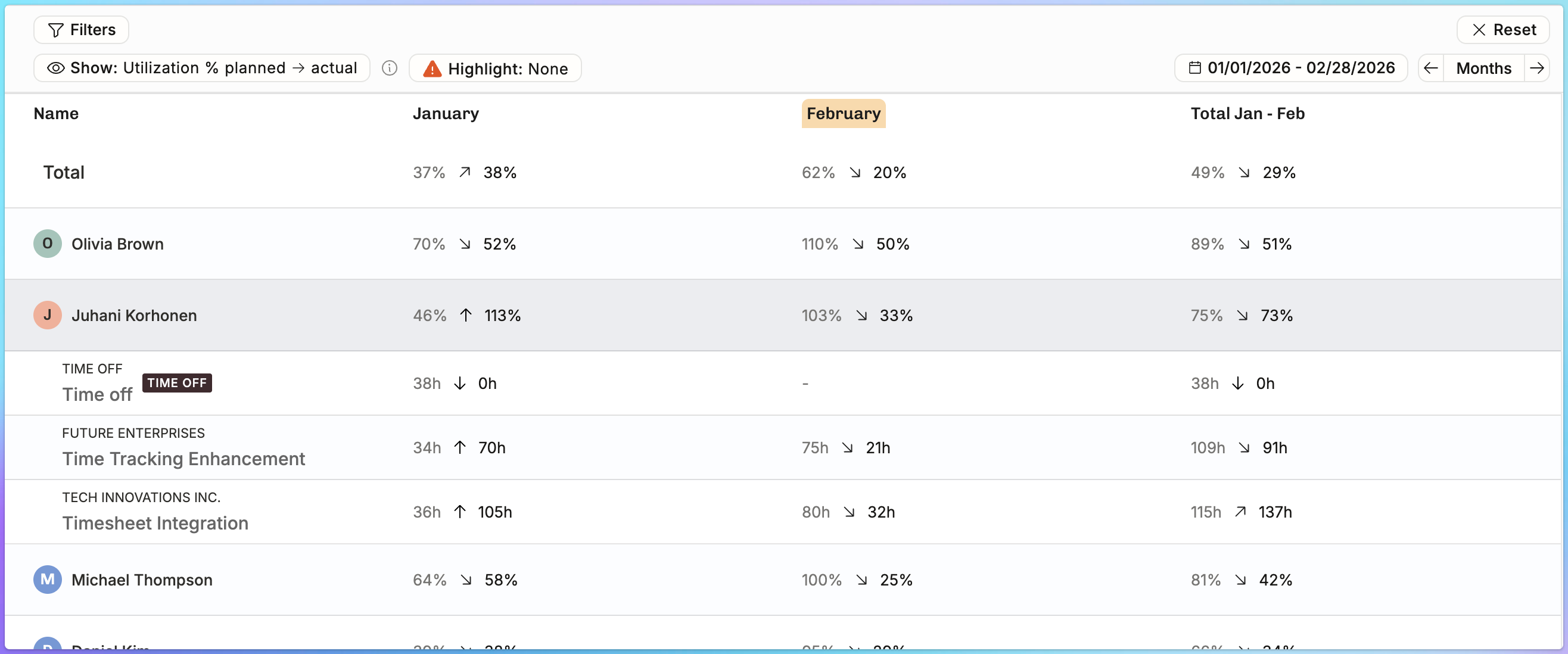Open the Timesheet Integration project
This screenshot has width=1568, height=654.
tap(155, 523)
